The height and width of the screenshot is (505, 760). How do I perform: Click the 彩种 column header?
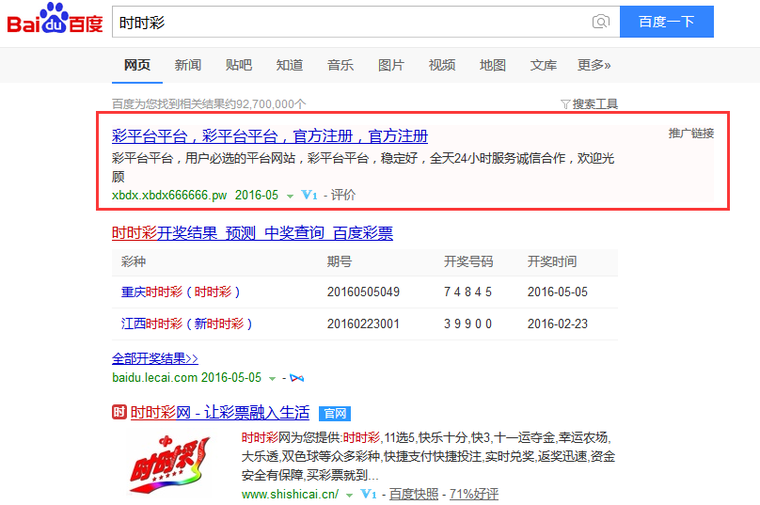click(133, 262)
